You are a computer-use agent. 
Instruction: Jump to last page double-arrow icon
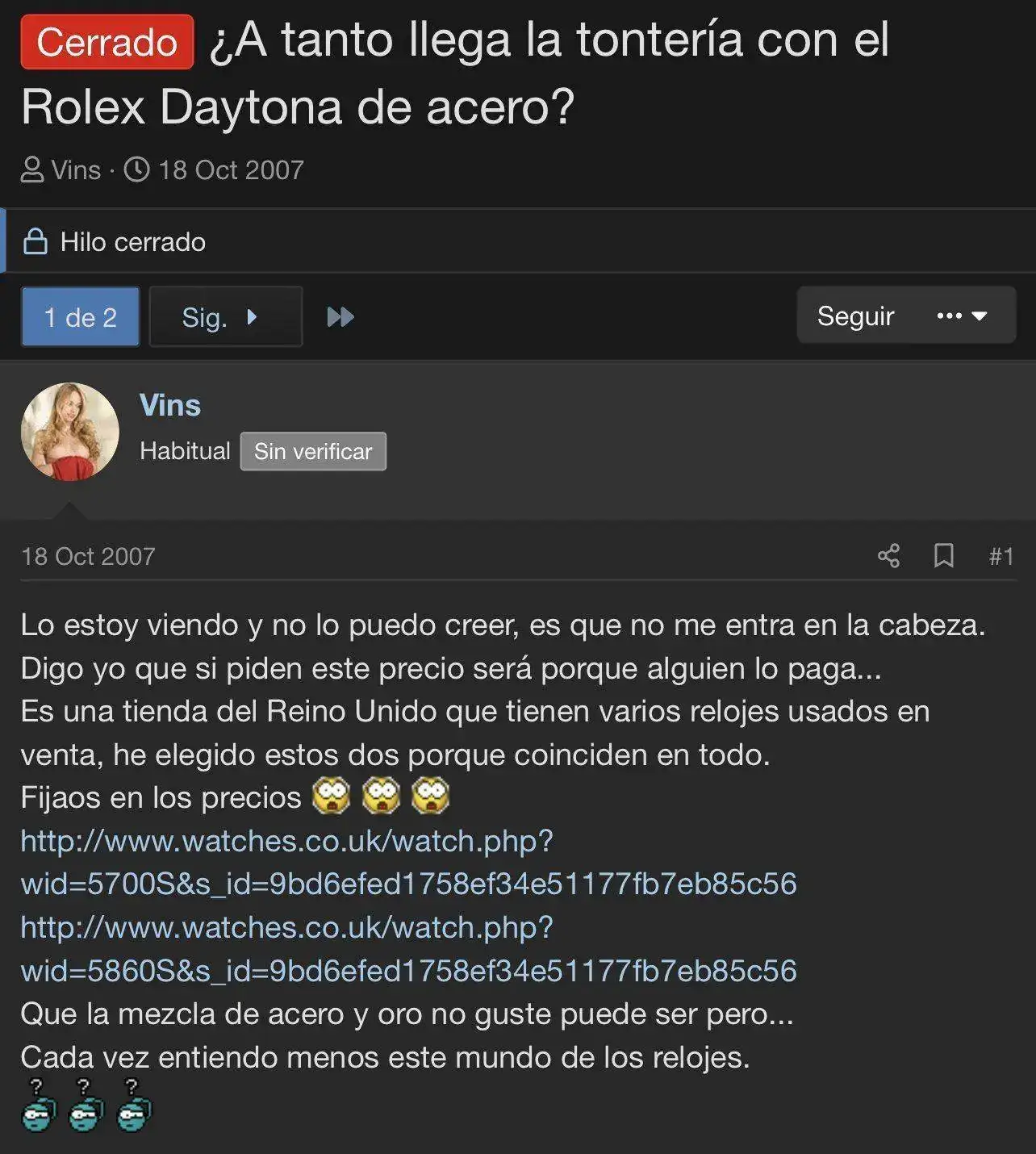pyautogui.click(x=340, y=316)
